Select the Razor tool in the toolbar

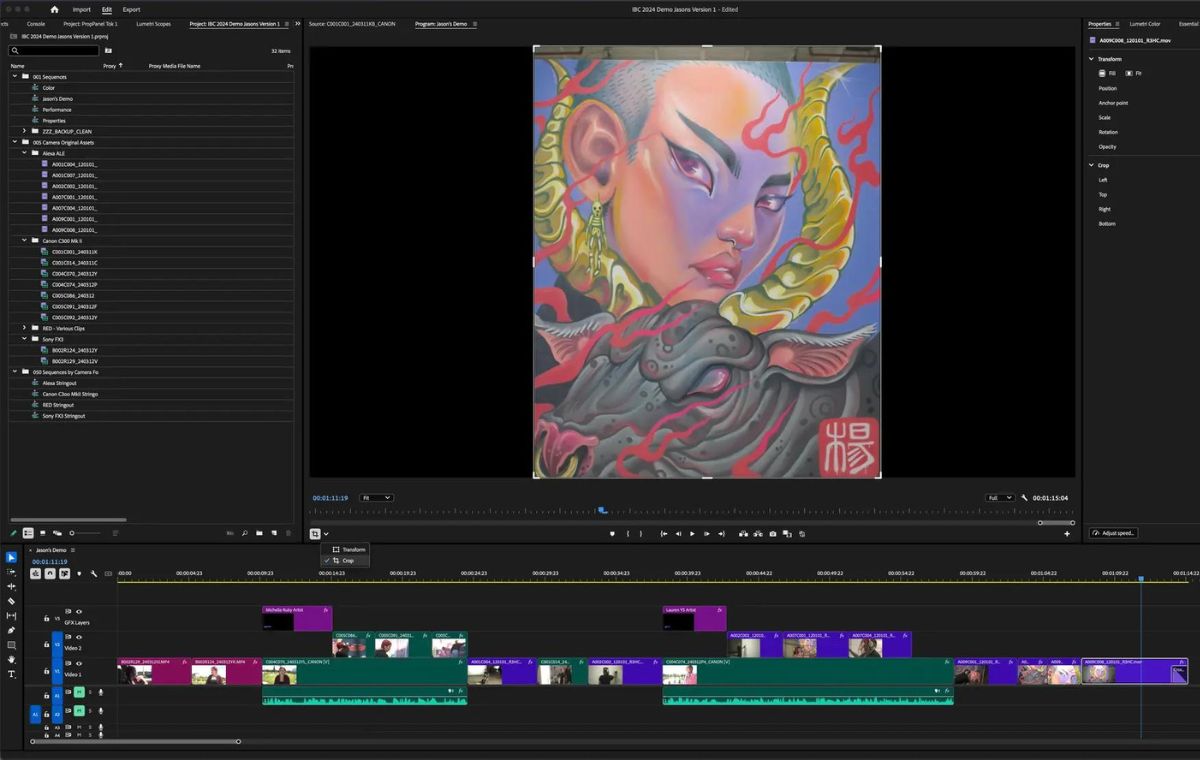(x=11, y=601)
